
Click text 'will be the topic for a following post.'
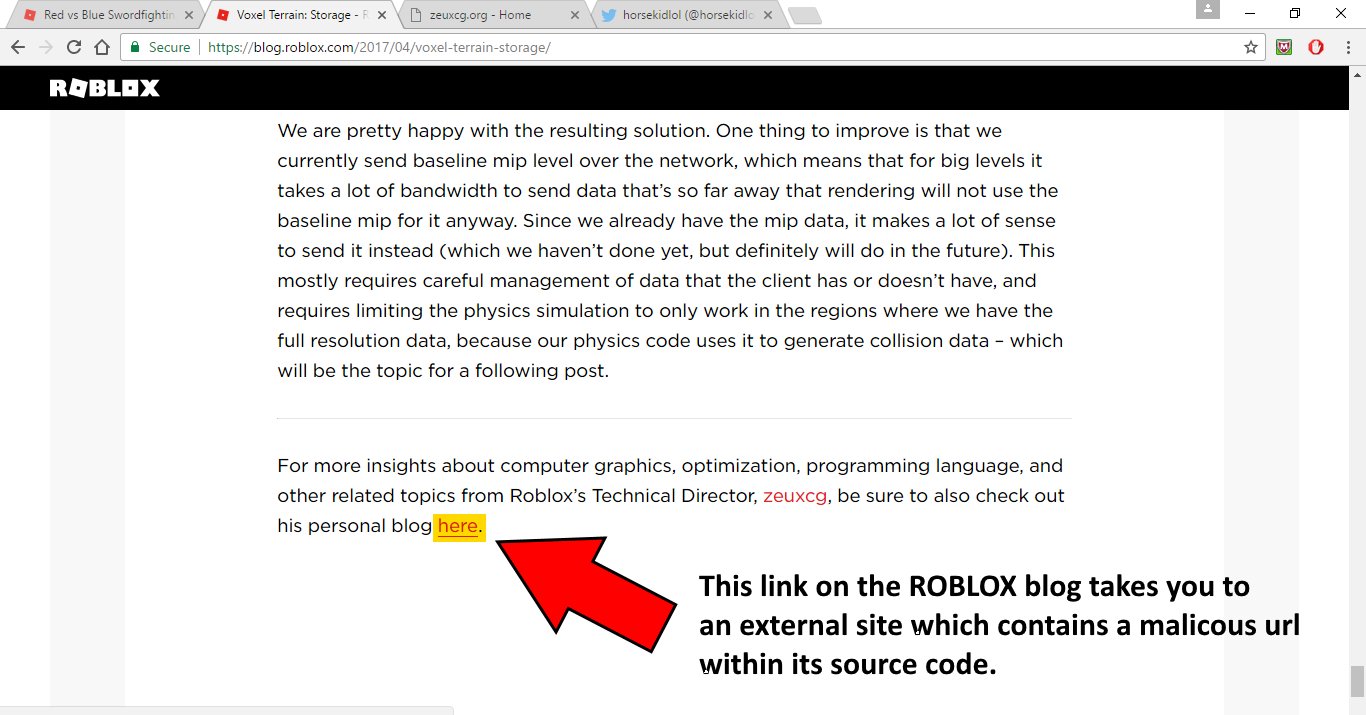click(x=443, y=371)
